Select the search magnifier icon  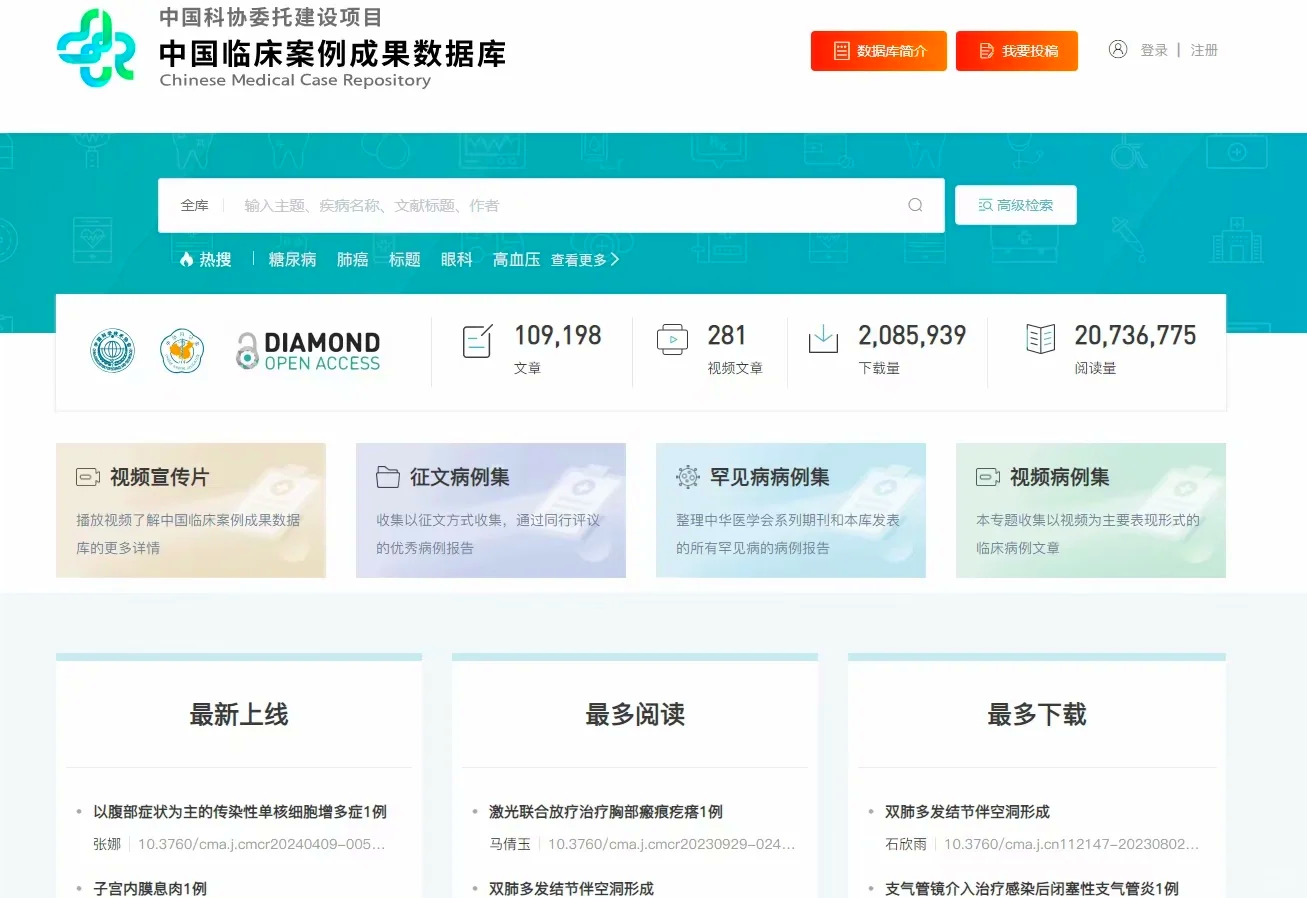[x=915, y=204]
